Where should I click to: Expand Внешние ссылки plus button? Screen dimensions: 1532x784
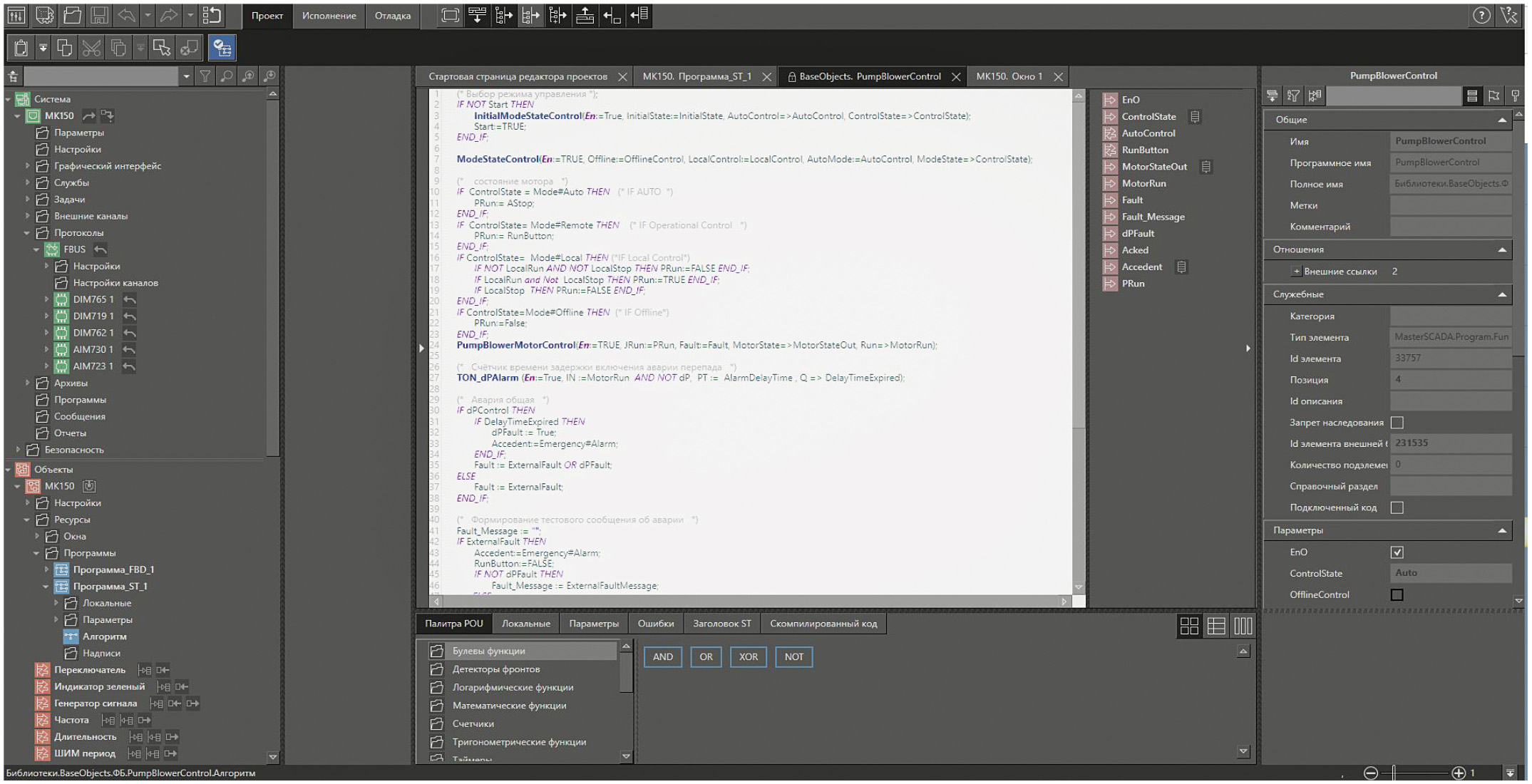pos(1296,272)
